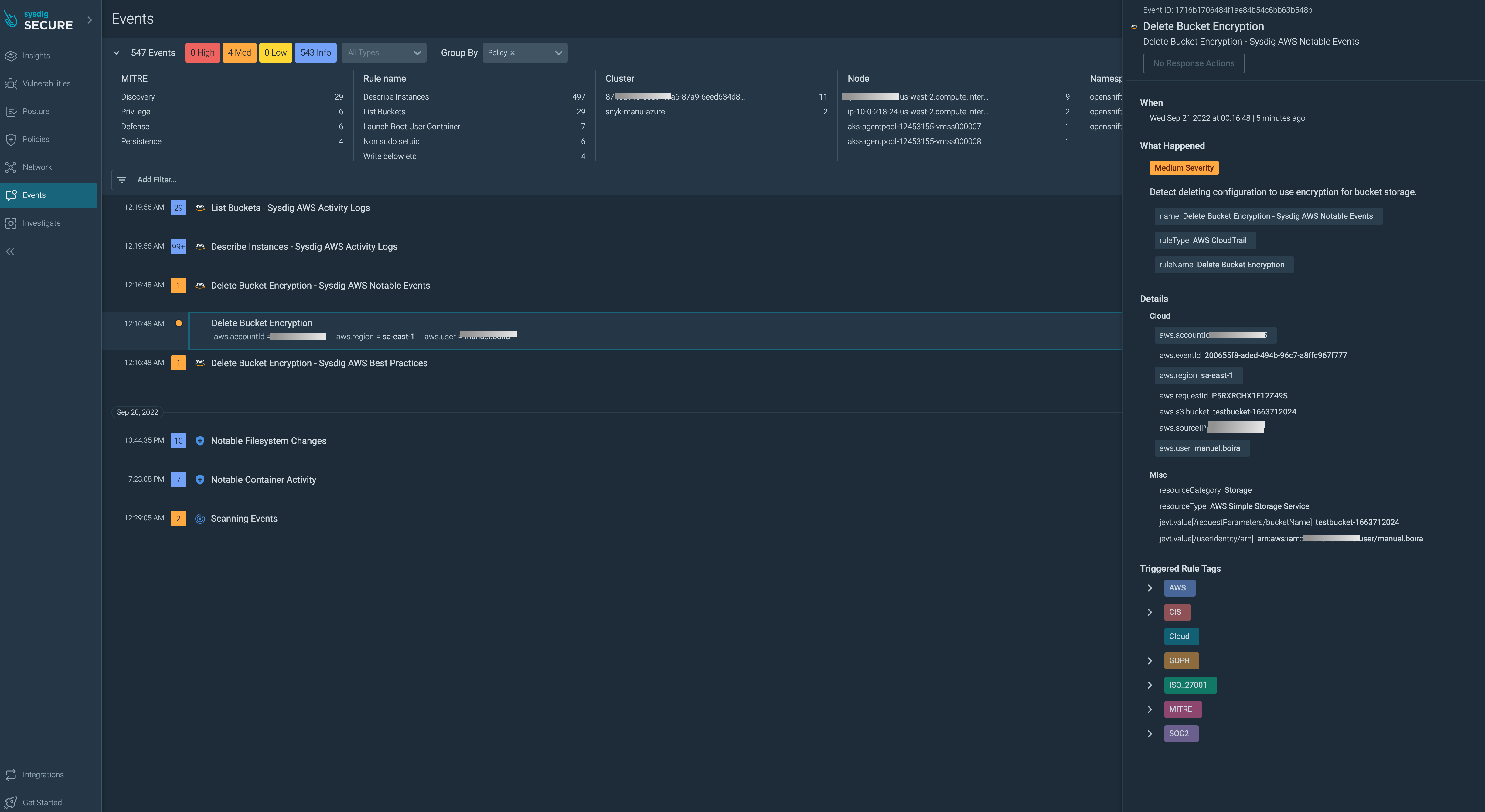Select the Delete Bucket Encryption event row

pyautogui.click(x=656, y=331)
